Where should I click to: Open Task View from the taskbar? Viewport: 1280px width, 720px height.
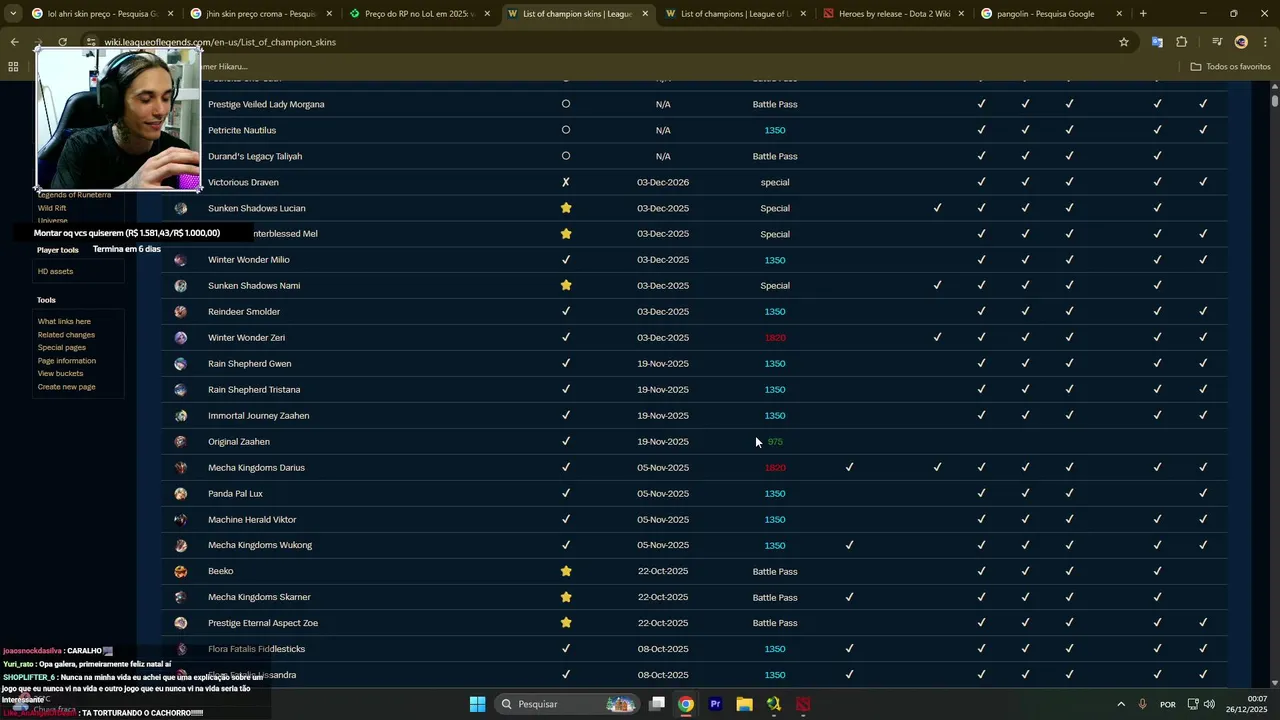657,704
